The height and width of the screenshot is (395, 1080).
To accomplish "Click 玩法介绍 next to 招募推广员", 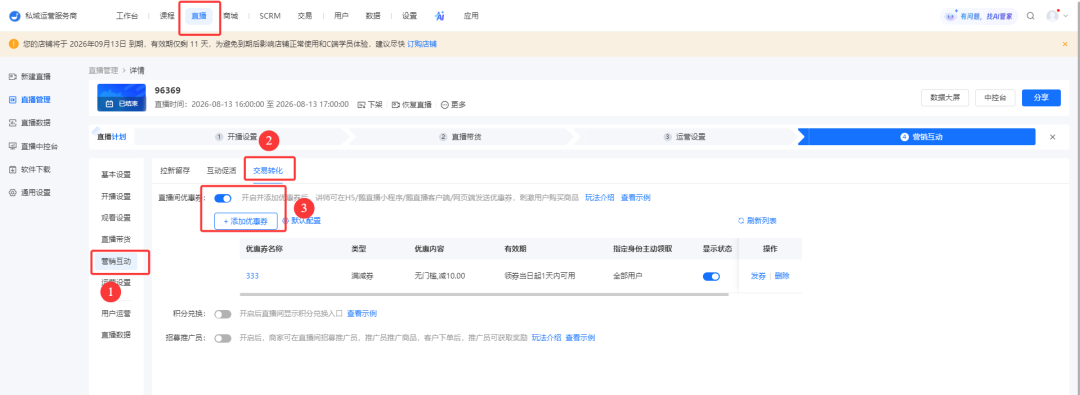I will click(546, 338).
